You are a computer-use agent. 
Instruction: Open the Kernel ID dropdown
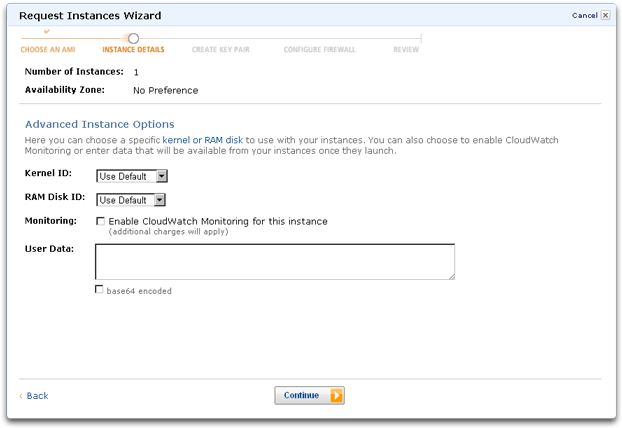pos(132,176)
